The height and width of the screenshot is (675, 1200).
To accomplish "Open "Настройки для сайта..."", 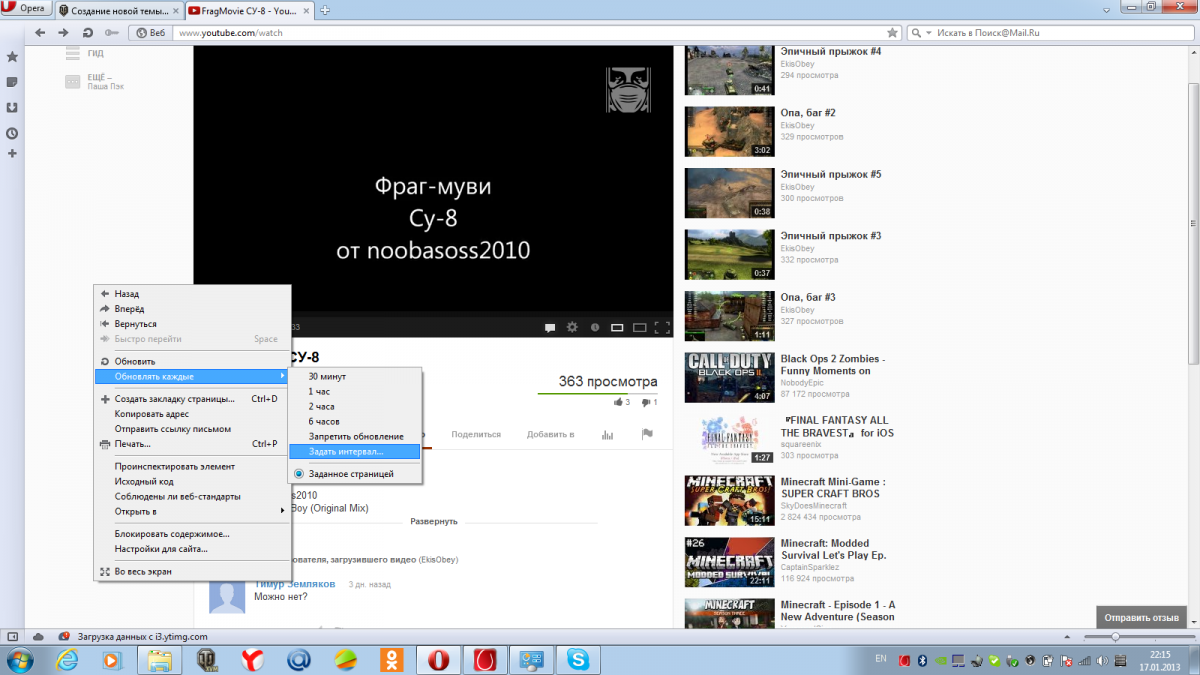I will click(x=192, y=549).
